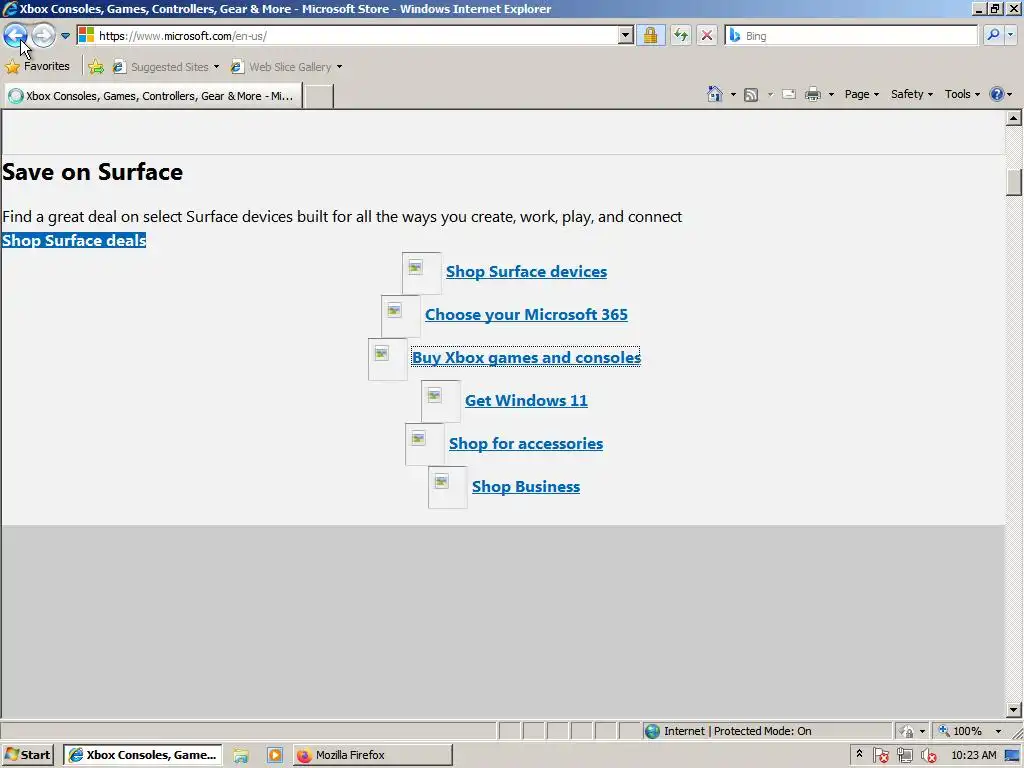Click image placeholder beside Shop for accessories
The height and width of the screenshot is (768, 1024).
point(424,445)
